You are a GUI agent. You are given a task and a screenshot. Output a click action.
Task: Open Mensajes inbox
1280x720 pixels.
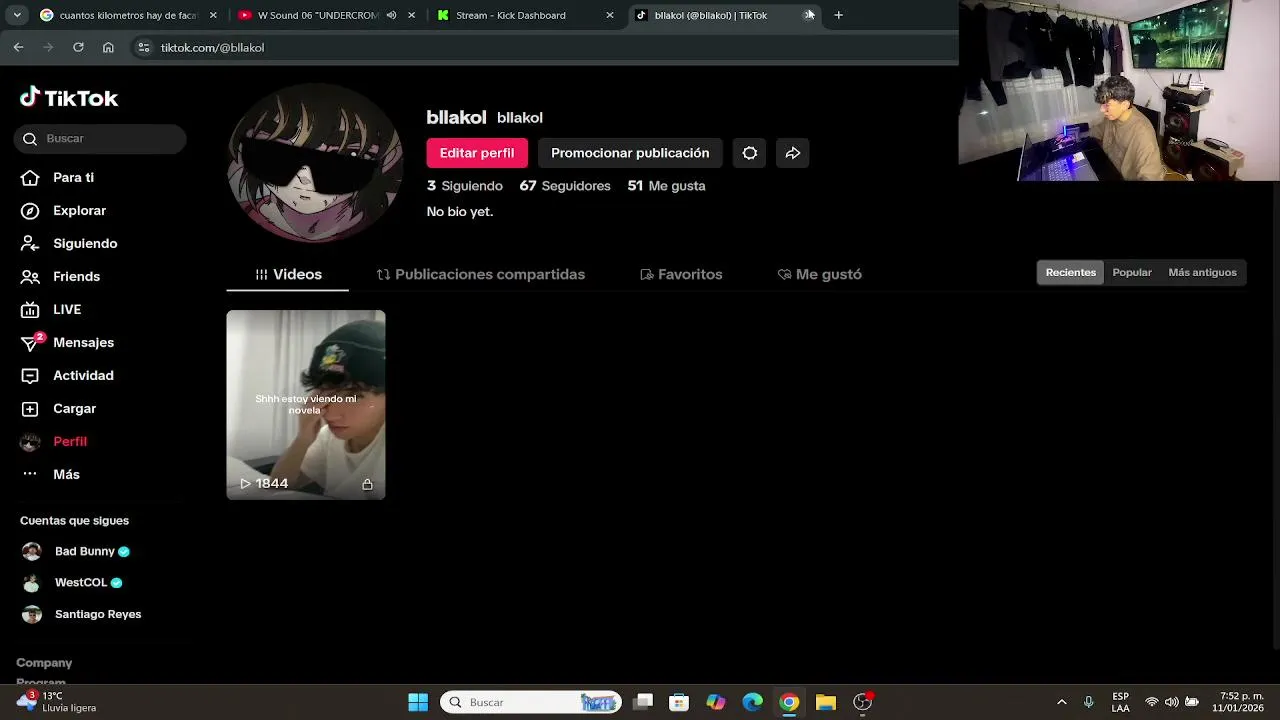tap(68, 342)
